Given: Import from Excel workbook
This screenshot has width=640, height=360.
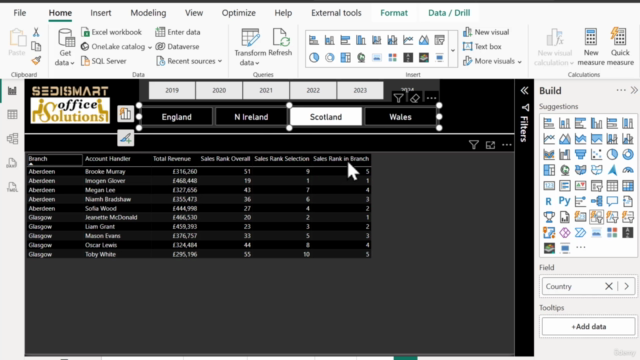Looking at the screenshot, I should pyautogui.click(x=111, y=32).
